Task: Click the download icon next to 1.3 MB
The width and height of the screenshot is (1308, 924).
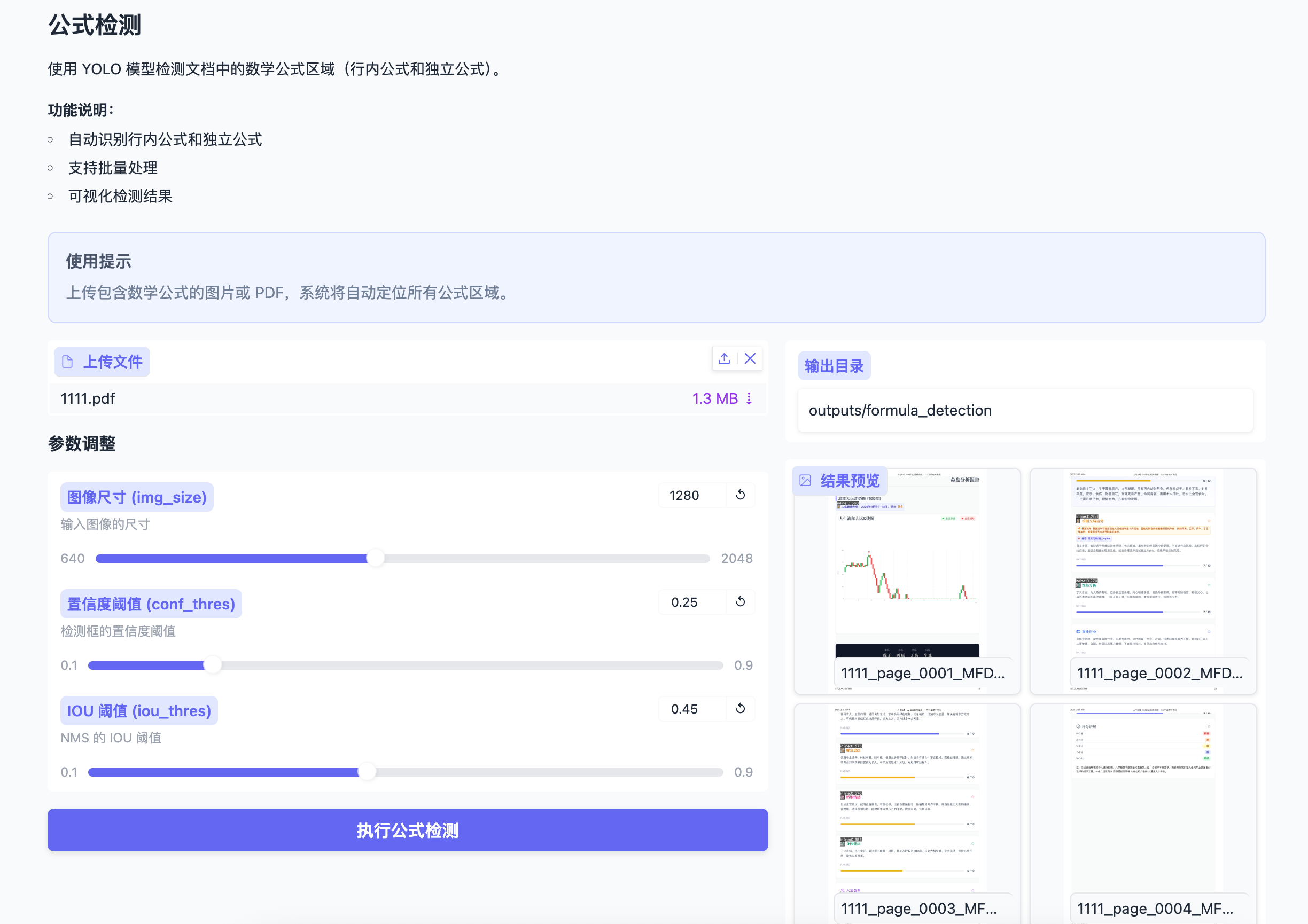Action: click(749, 398)
